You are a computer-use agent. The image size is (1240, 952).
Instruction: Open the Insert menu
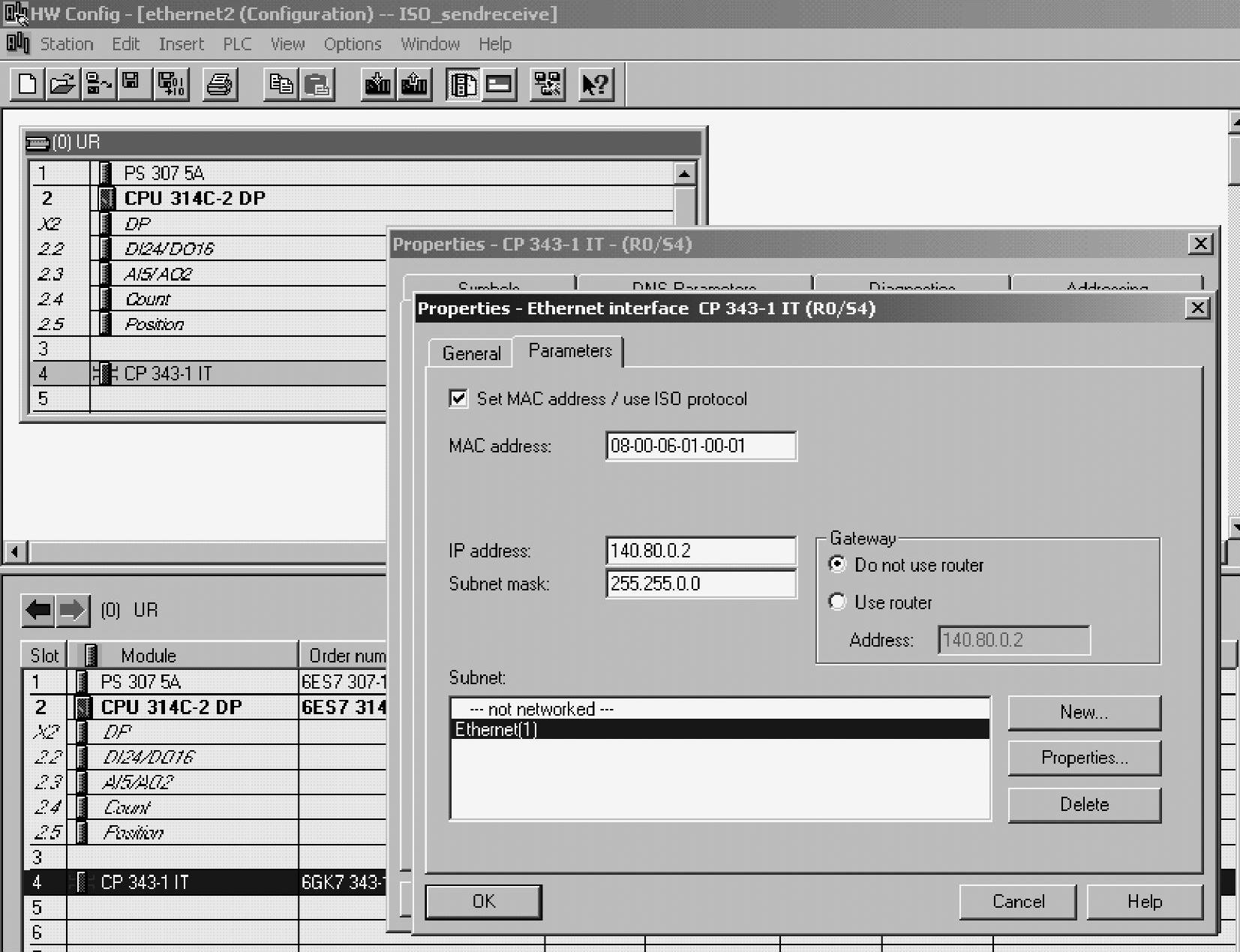coord(182,44)
